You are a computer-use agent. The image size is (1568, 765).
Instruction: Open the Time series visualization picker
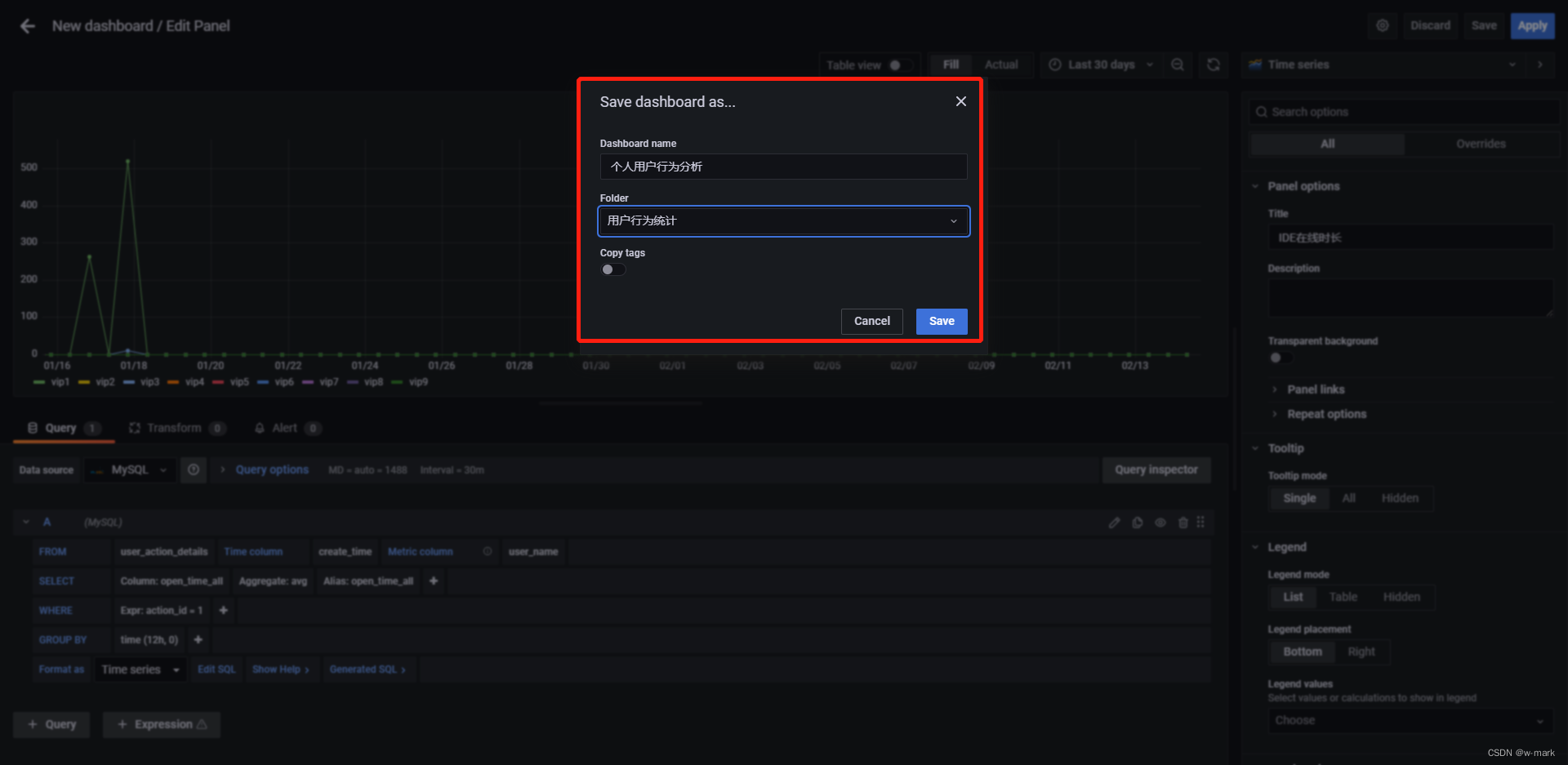click(1383, 64)
